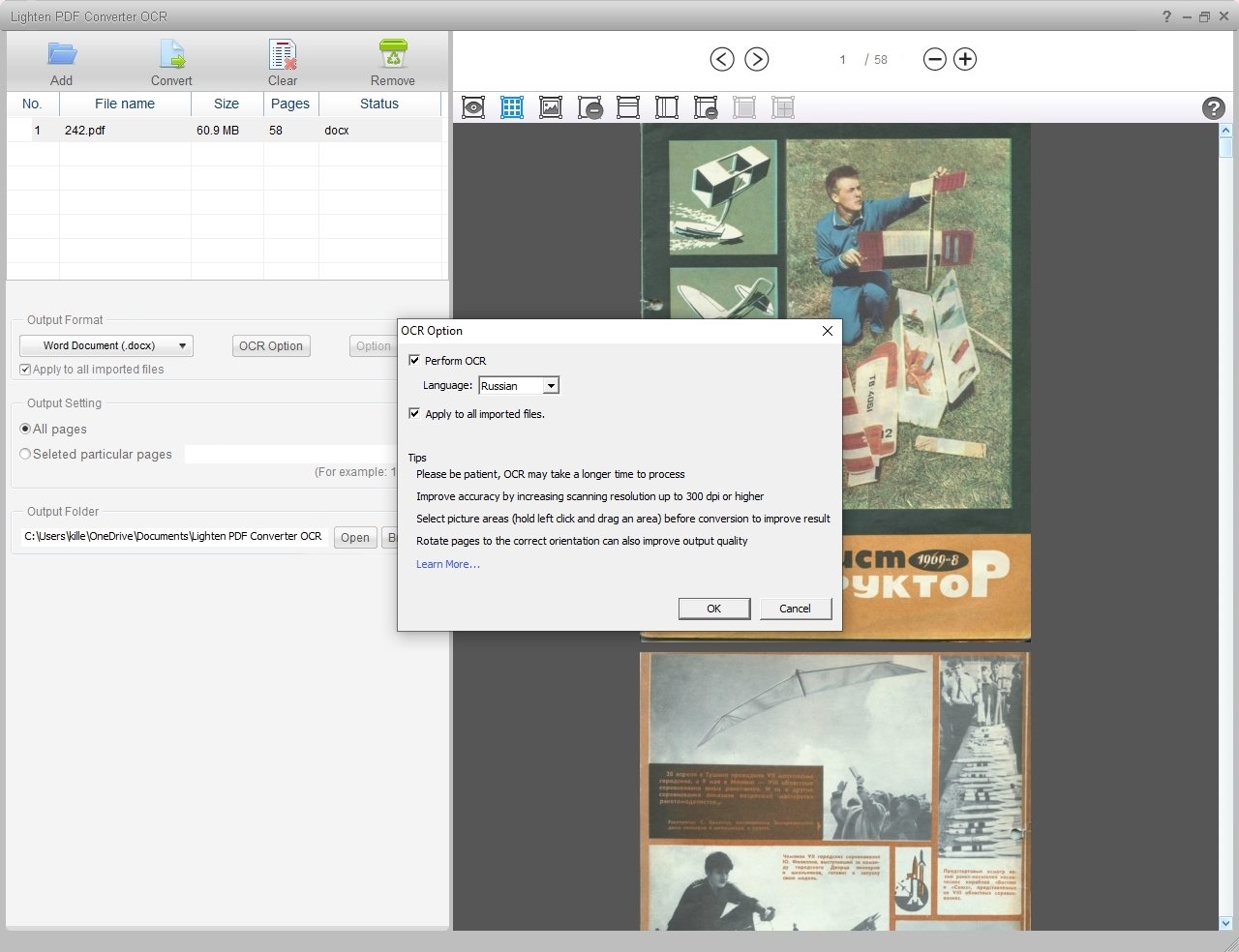Go to the previous page arrow
The width and height of the screenshot is (1239, 952).
click(x=722, y=59)
